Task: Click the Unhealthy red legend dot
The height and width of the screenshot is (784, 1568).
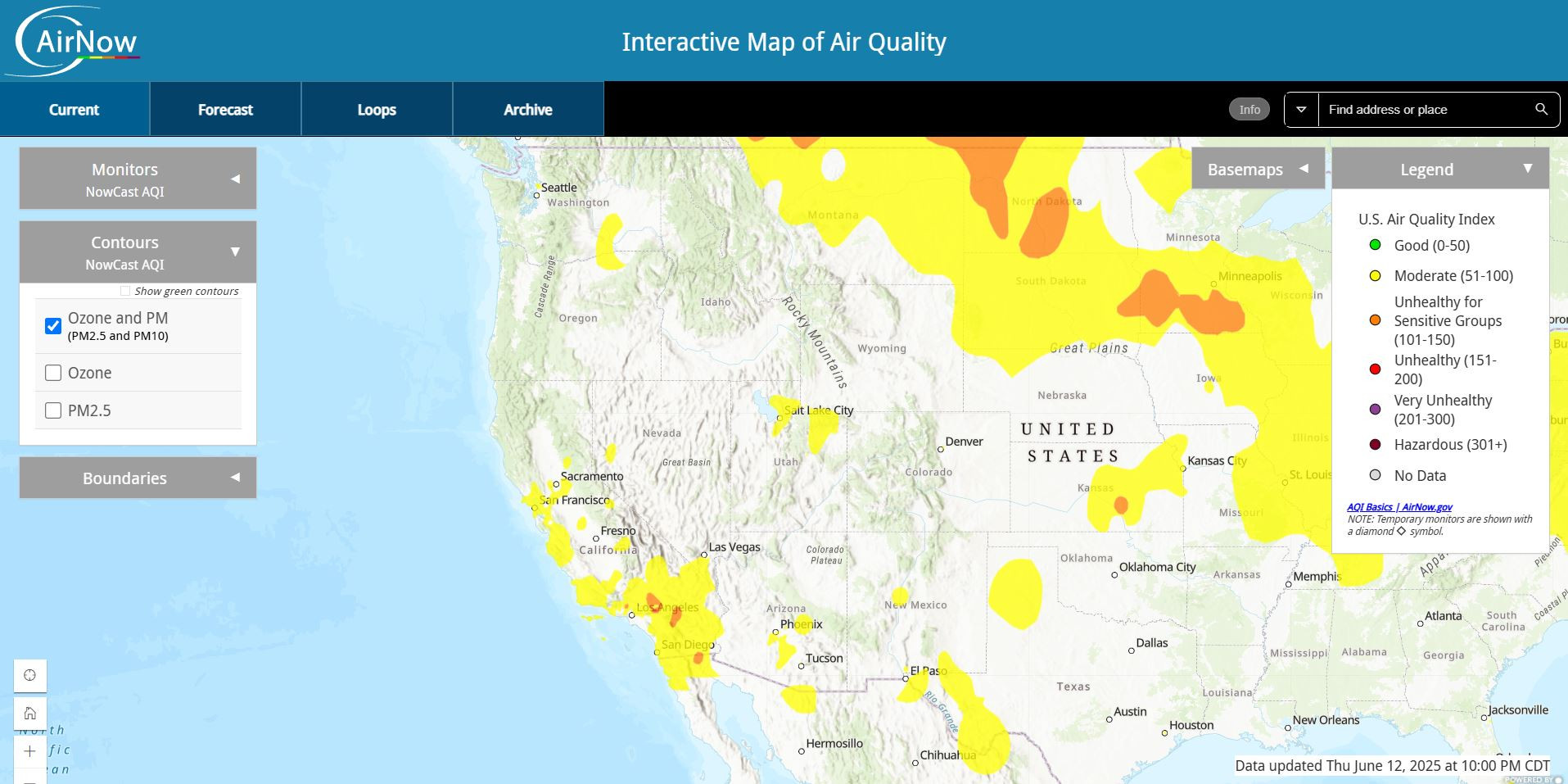Action: tap(1376, 369)
